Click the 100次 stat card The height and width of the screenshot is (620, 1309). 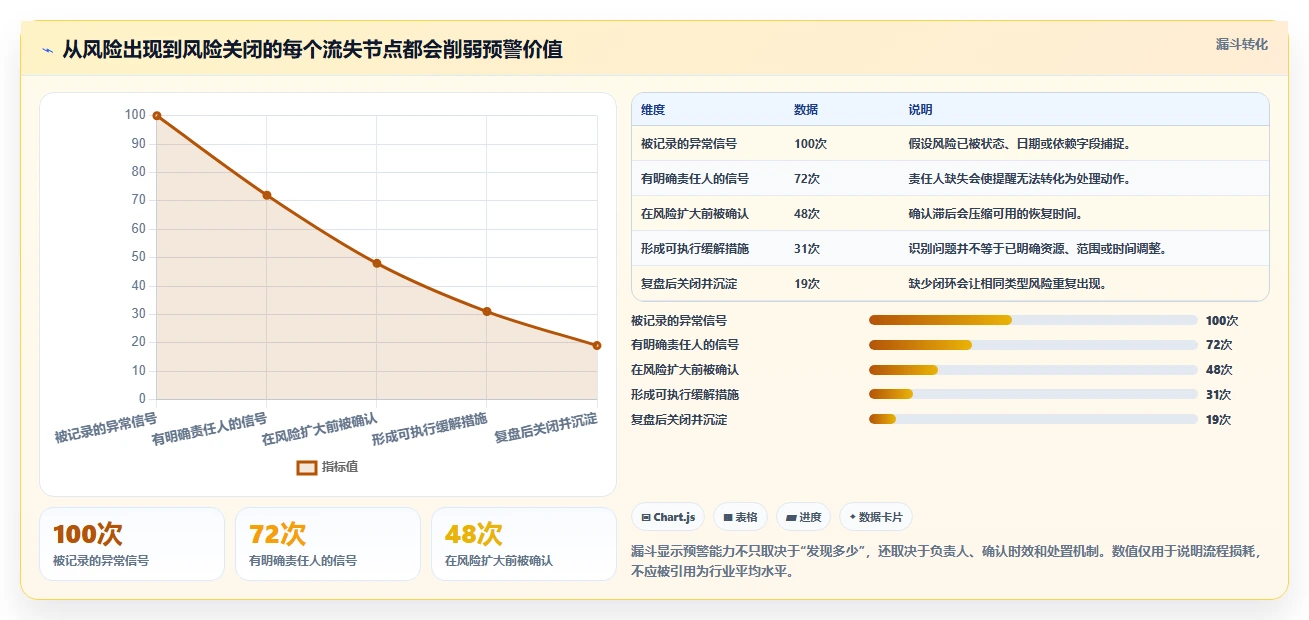[132, 544]
